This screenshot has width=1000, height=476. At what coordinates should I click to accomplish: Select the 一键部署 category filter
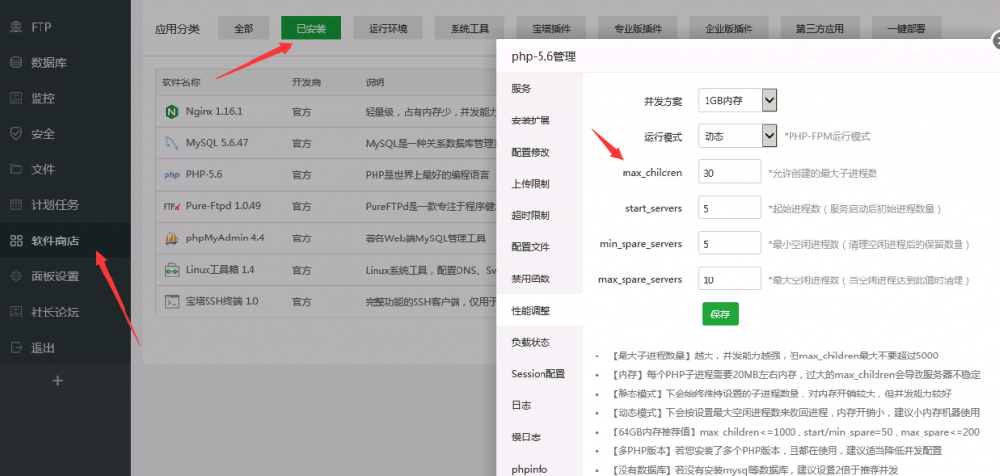point(906,29)
